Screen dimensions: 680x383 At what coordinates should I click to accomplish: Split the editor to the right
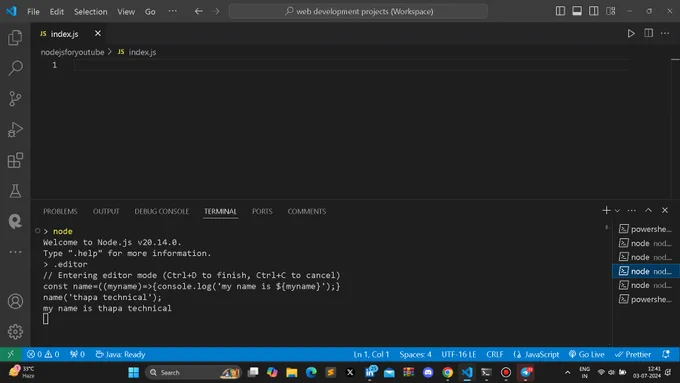(x=648, y=33)
